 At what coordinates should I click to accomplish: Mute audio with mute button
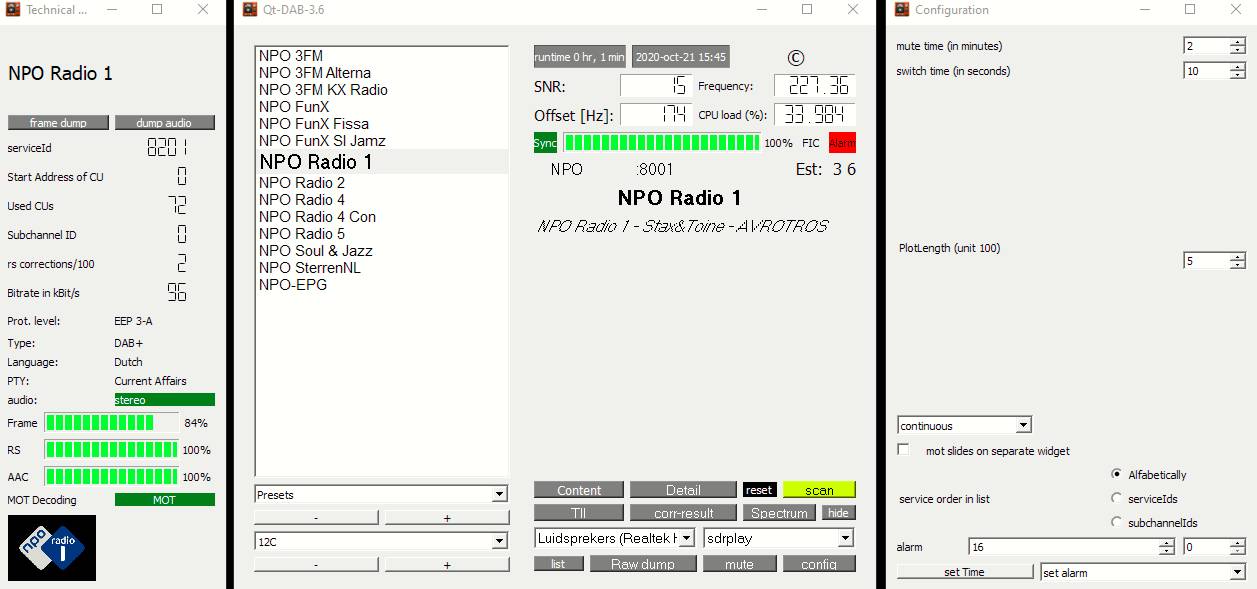739,564
